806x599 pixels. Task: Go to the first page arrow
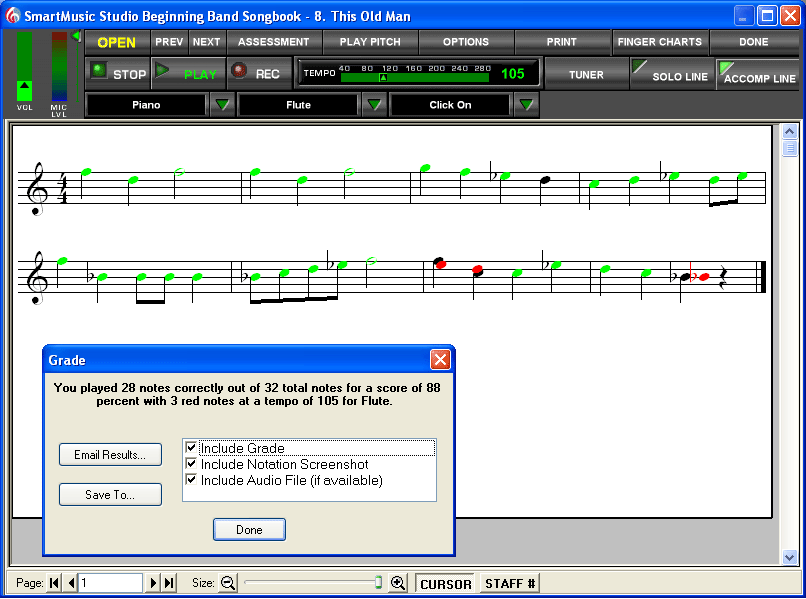(x=54, y=583)
